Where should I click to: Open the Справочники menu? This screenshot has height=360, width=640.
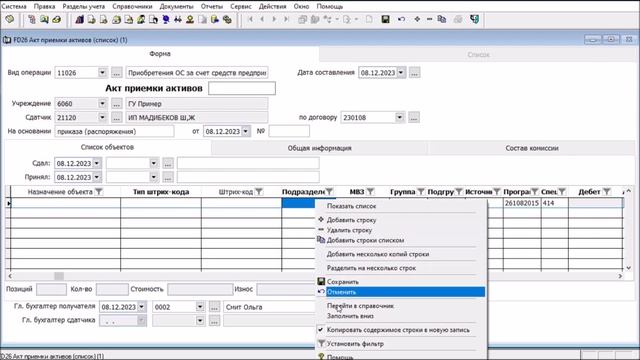click(x=132, y=7)
